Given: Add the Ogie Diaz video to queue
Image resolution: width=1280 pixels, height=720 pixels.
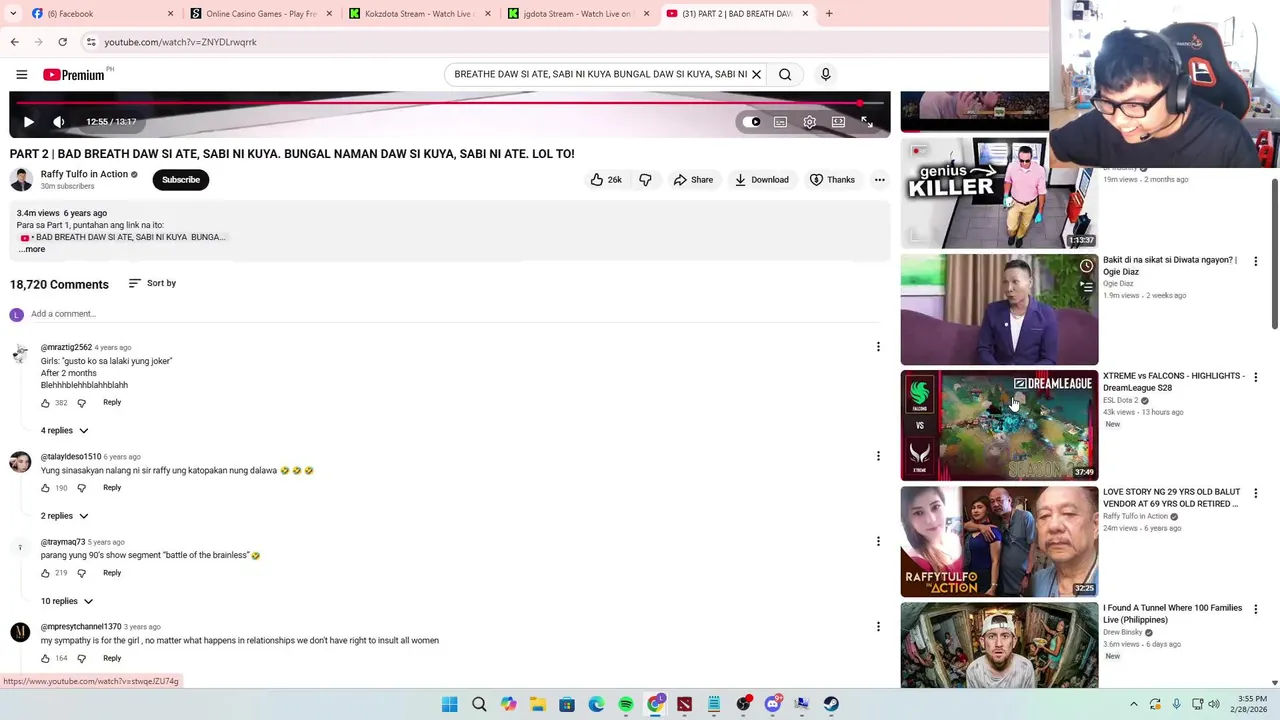Looking at the screenshot, I should point(1086,287).
